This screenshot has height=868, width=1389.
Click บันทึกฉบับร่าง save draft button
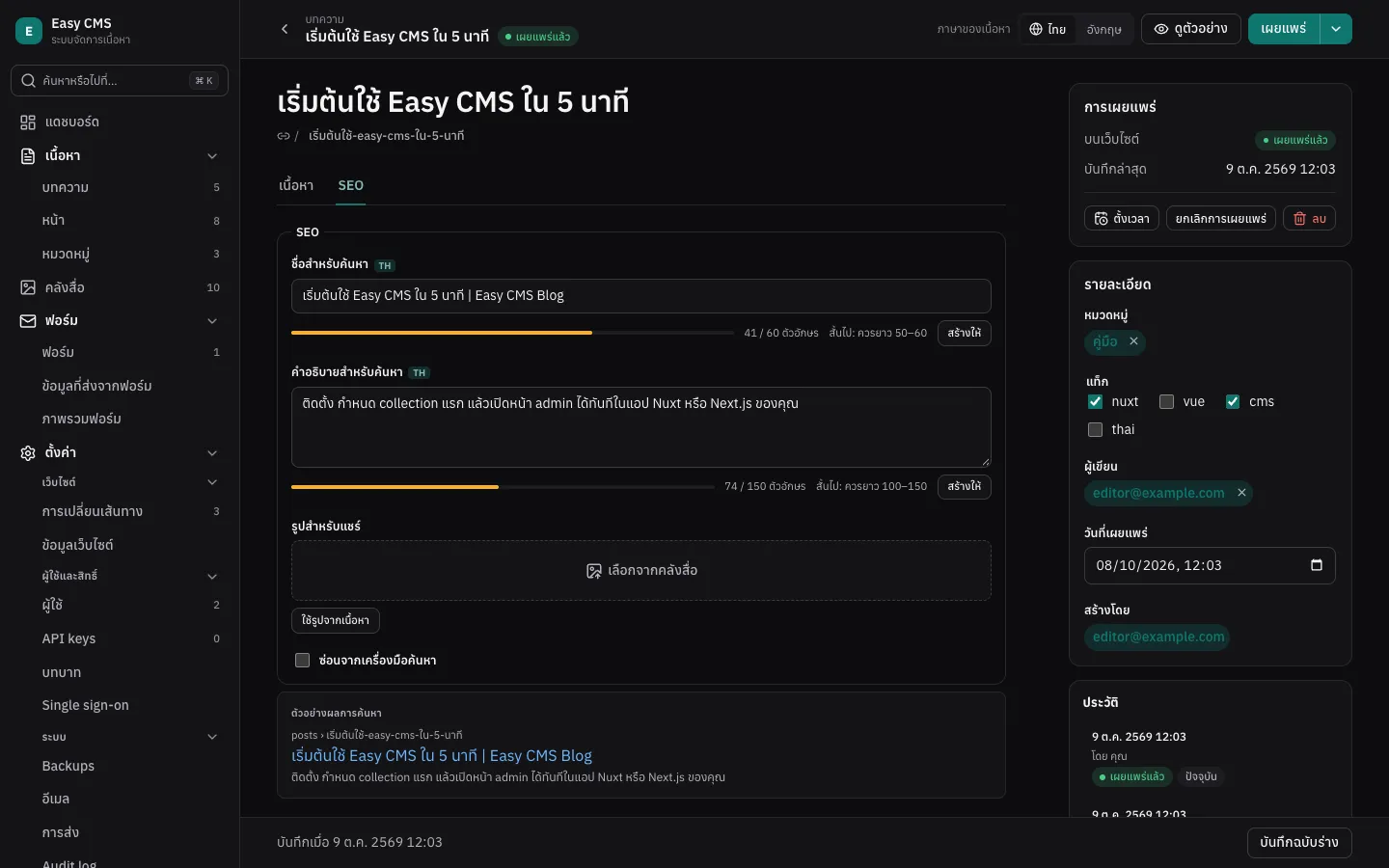point(1299,843)
